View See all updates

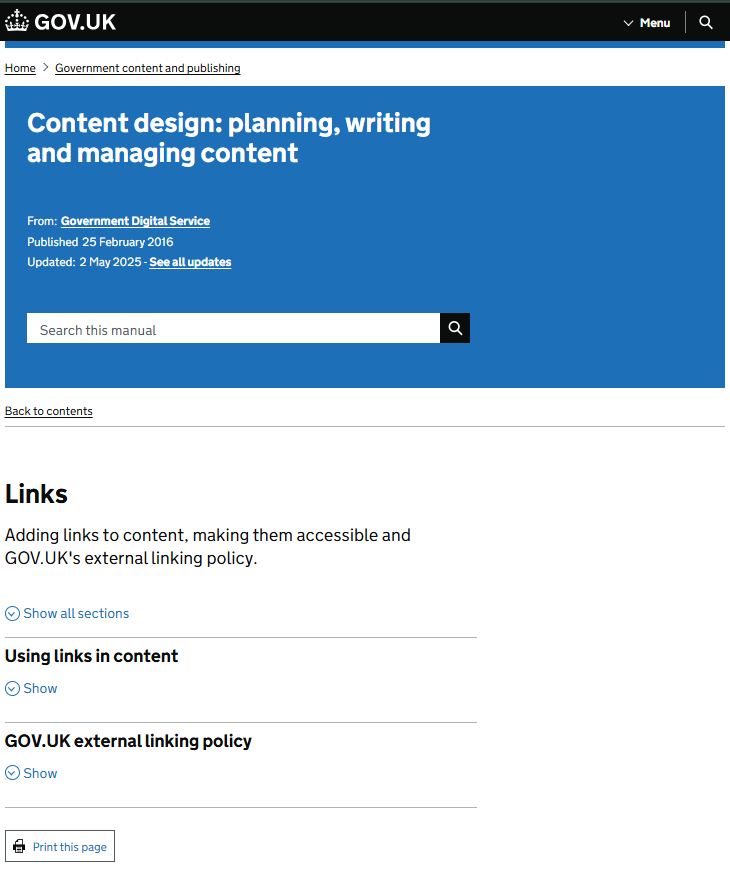(190, 262)
